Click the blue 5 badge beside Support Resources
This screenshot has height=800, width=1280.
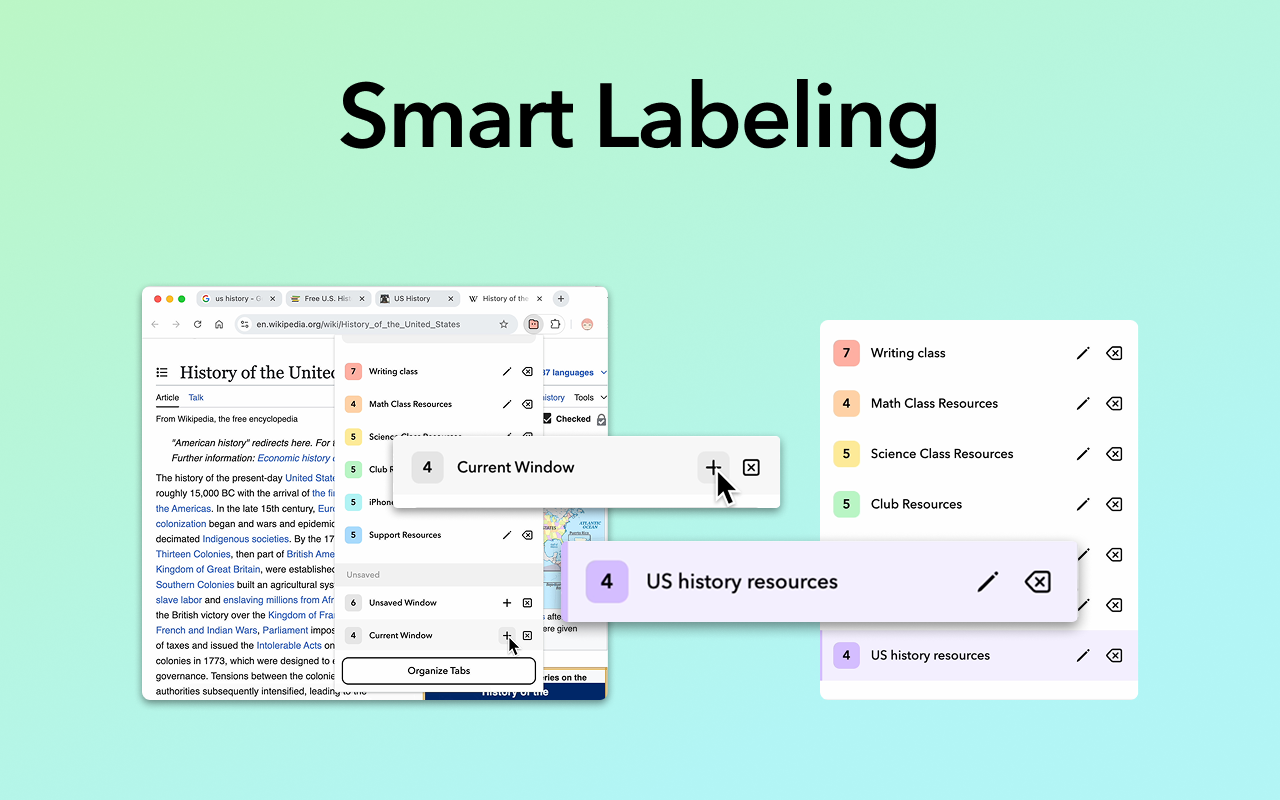pyautogui.click(x=353, y=535)
